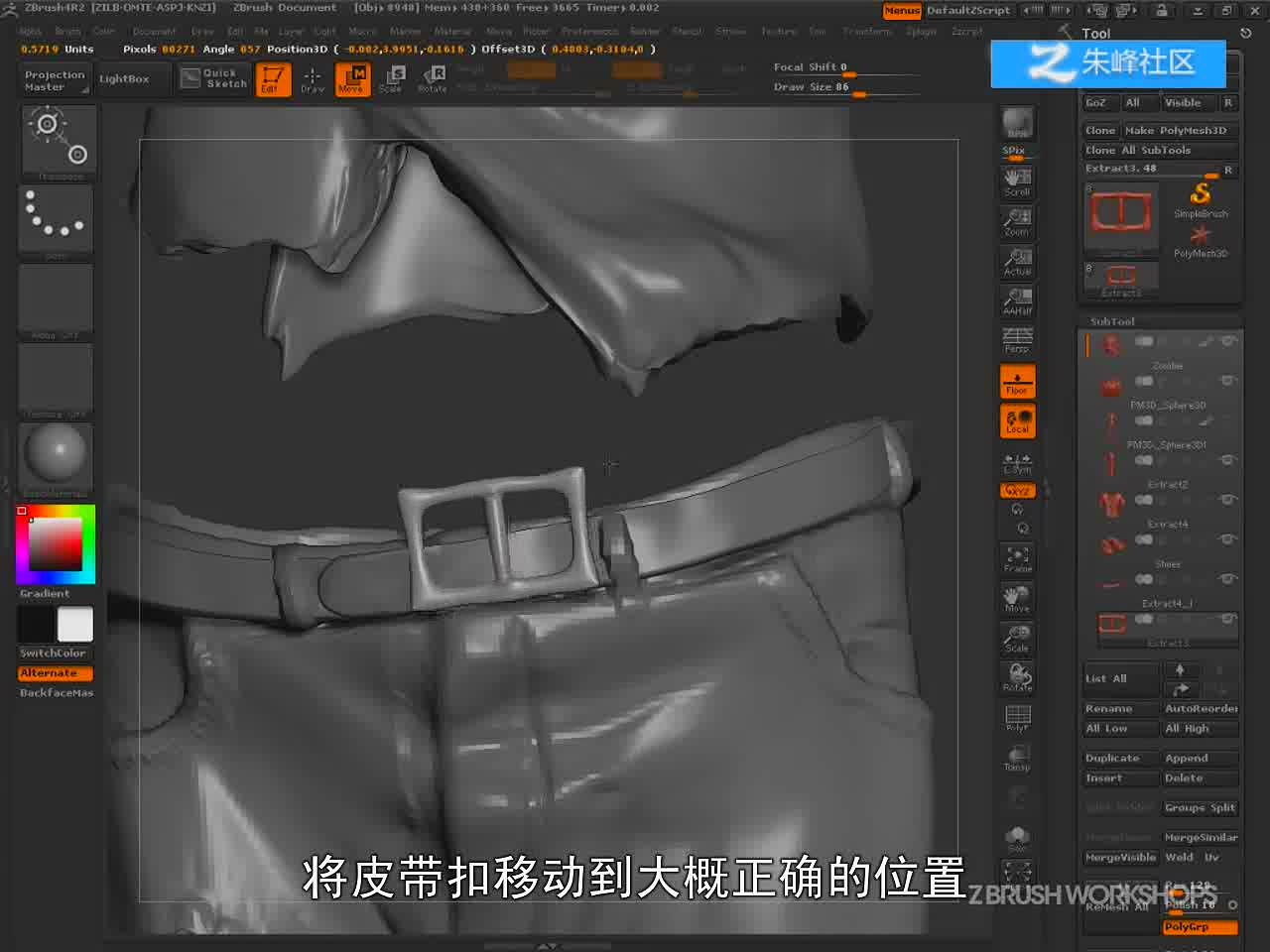Open the Quick Sketch tool

point(213,78)
